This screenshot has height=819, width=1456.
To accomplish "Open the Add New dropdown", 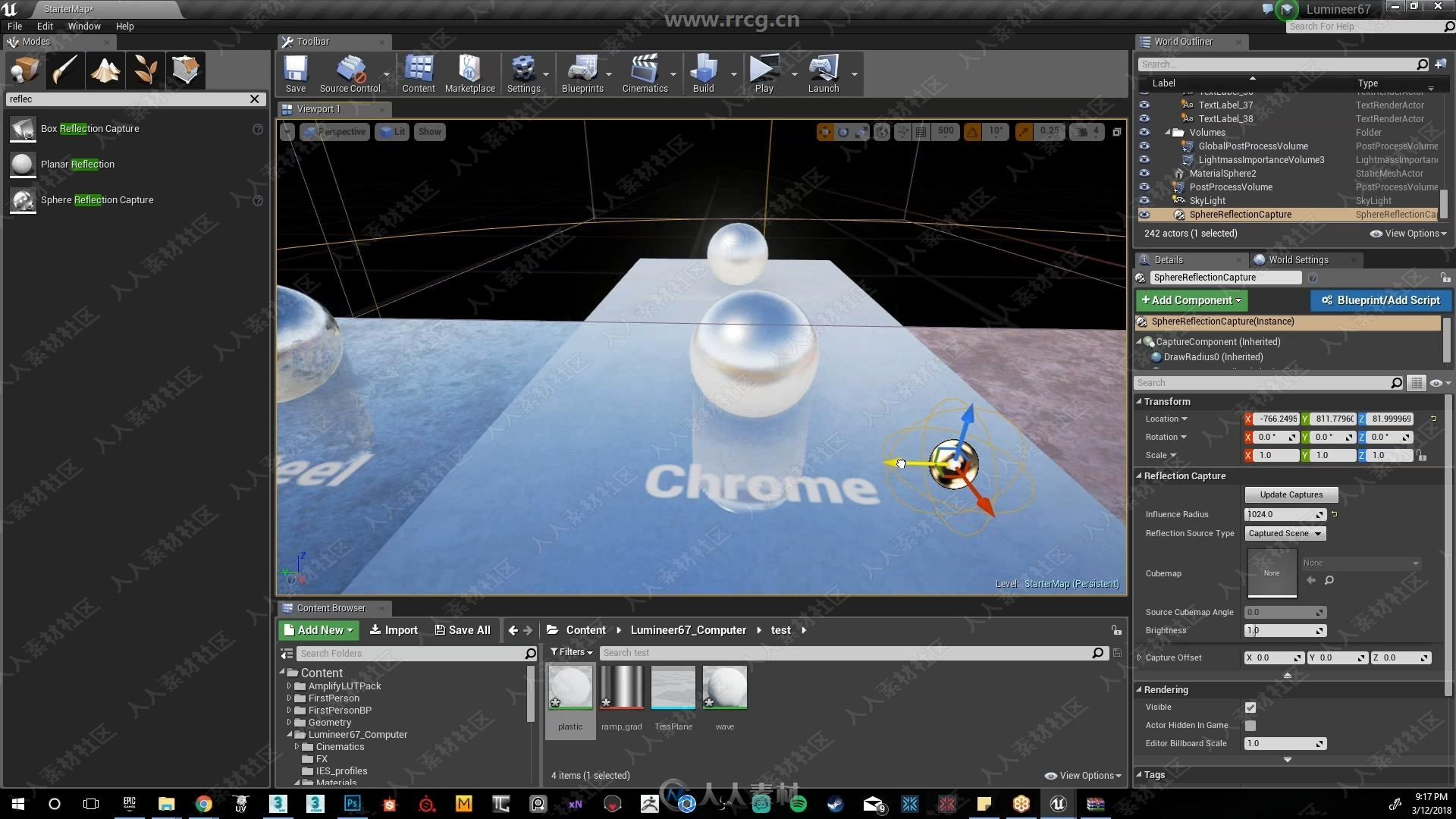I will [318, 630].
